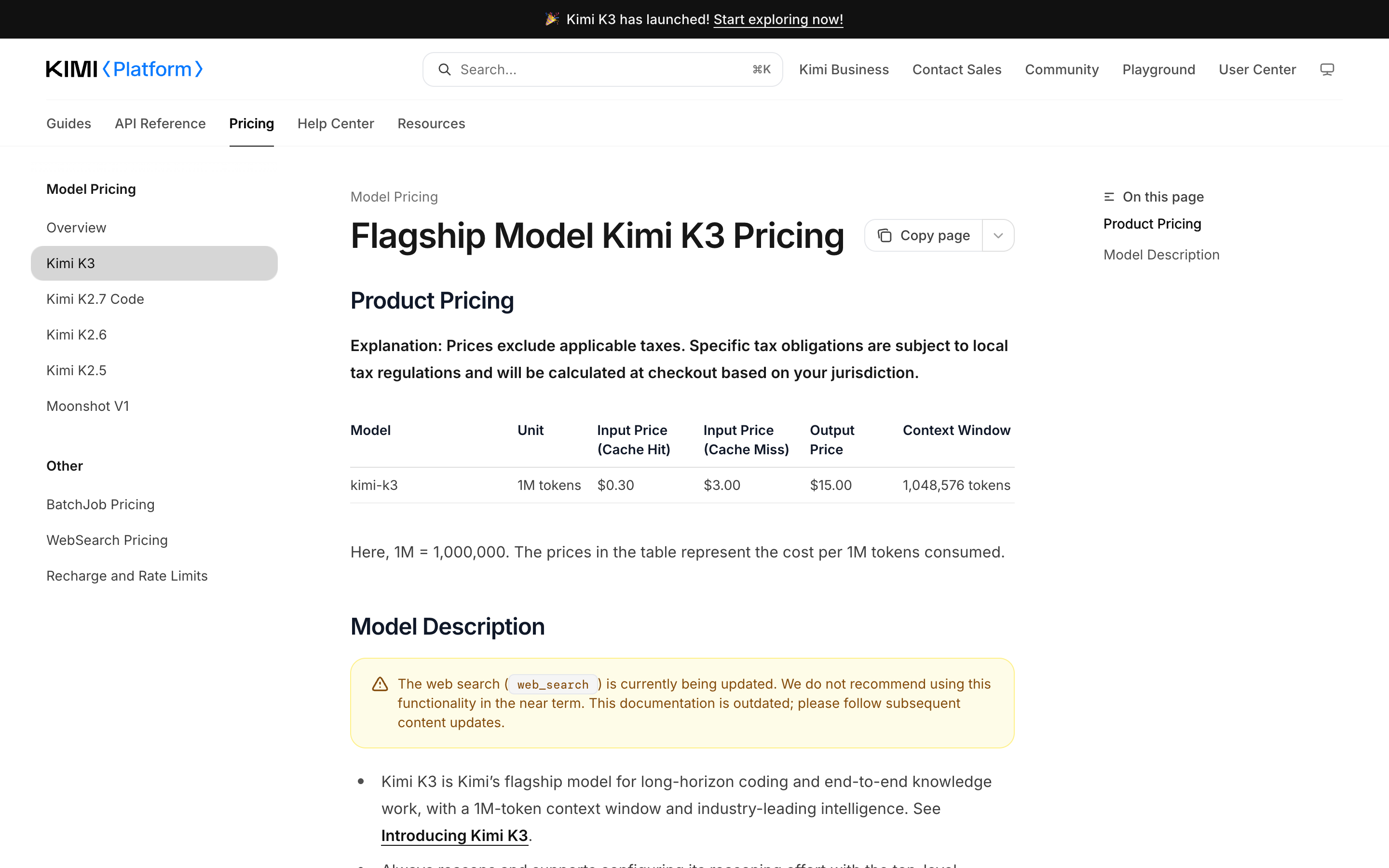
Task: Click the Input Price (Cache Miss) header
Action: point(746,440)
